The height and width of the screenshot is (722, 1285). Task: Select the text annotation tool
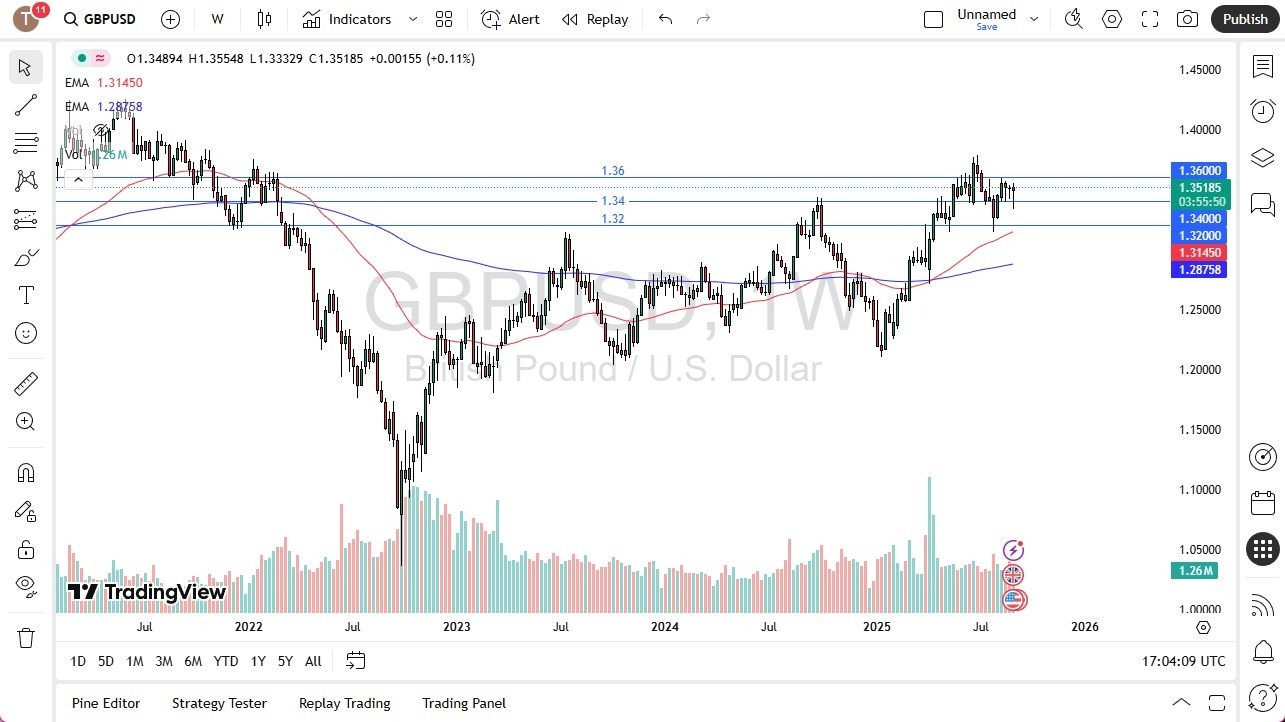click(26, 295)
